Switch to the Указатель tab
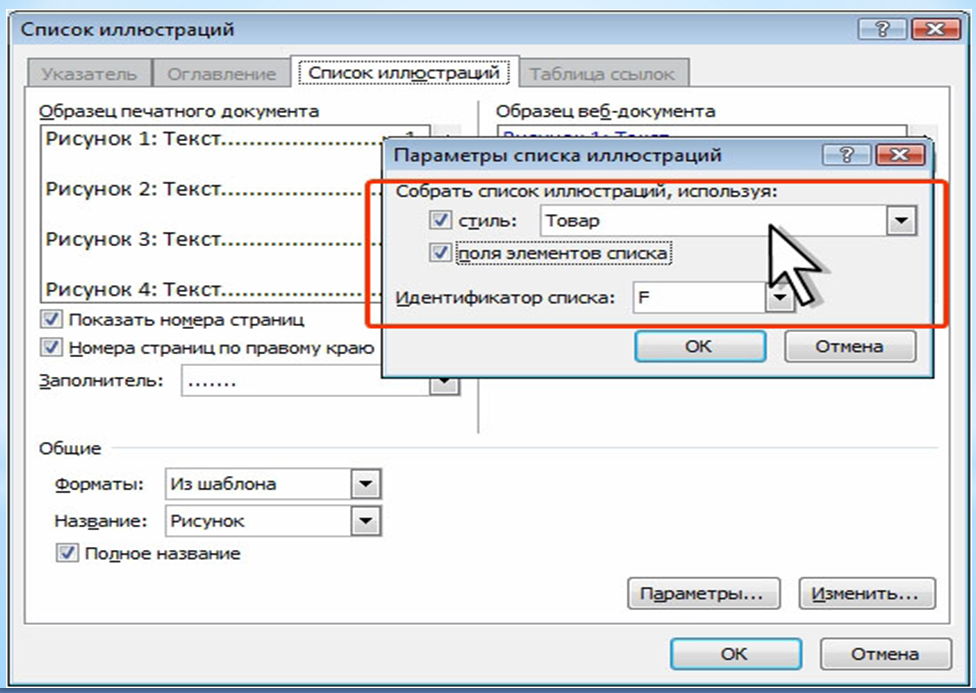Image resolution: width=976 pixels, height=693 pixels. 89,74
